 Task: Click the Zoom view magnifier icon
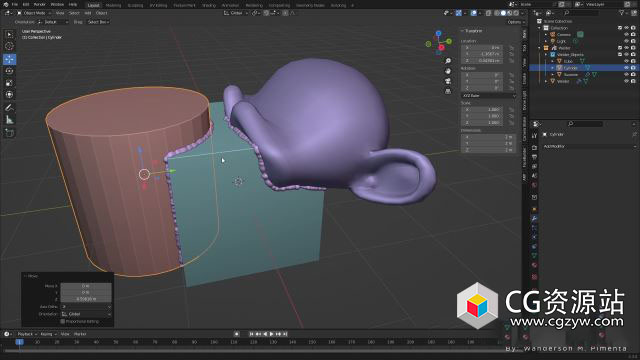pos(448,61)
